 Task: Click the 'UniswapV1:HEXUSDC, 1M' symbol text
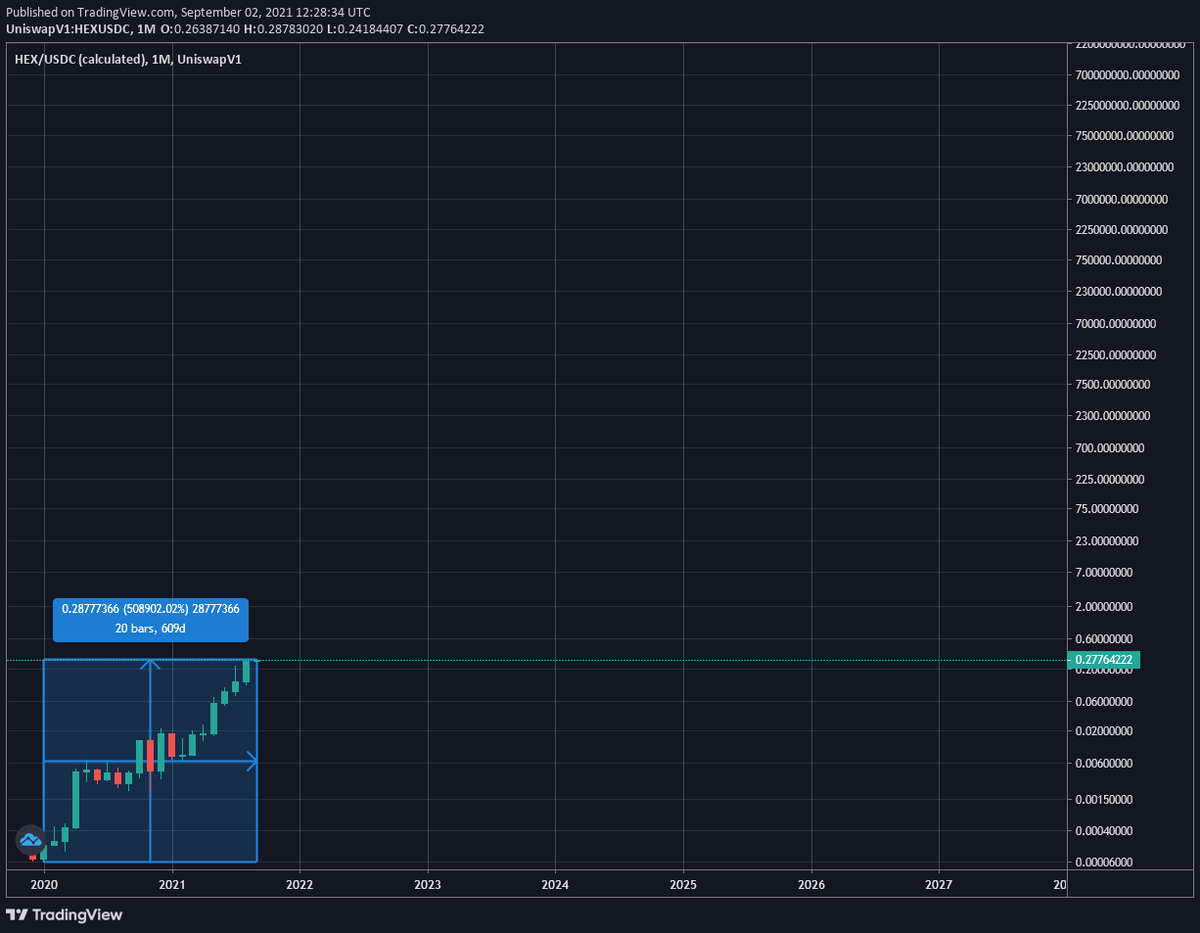point(81,28)
